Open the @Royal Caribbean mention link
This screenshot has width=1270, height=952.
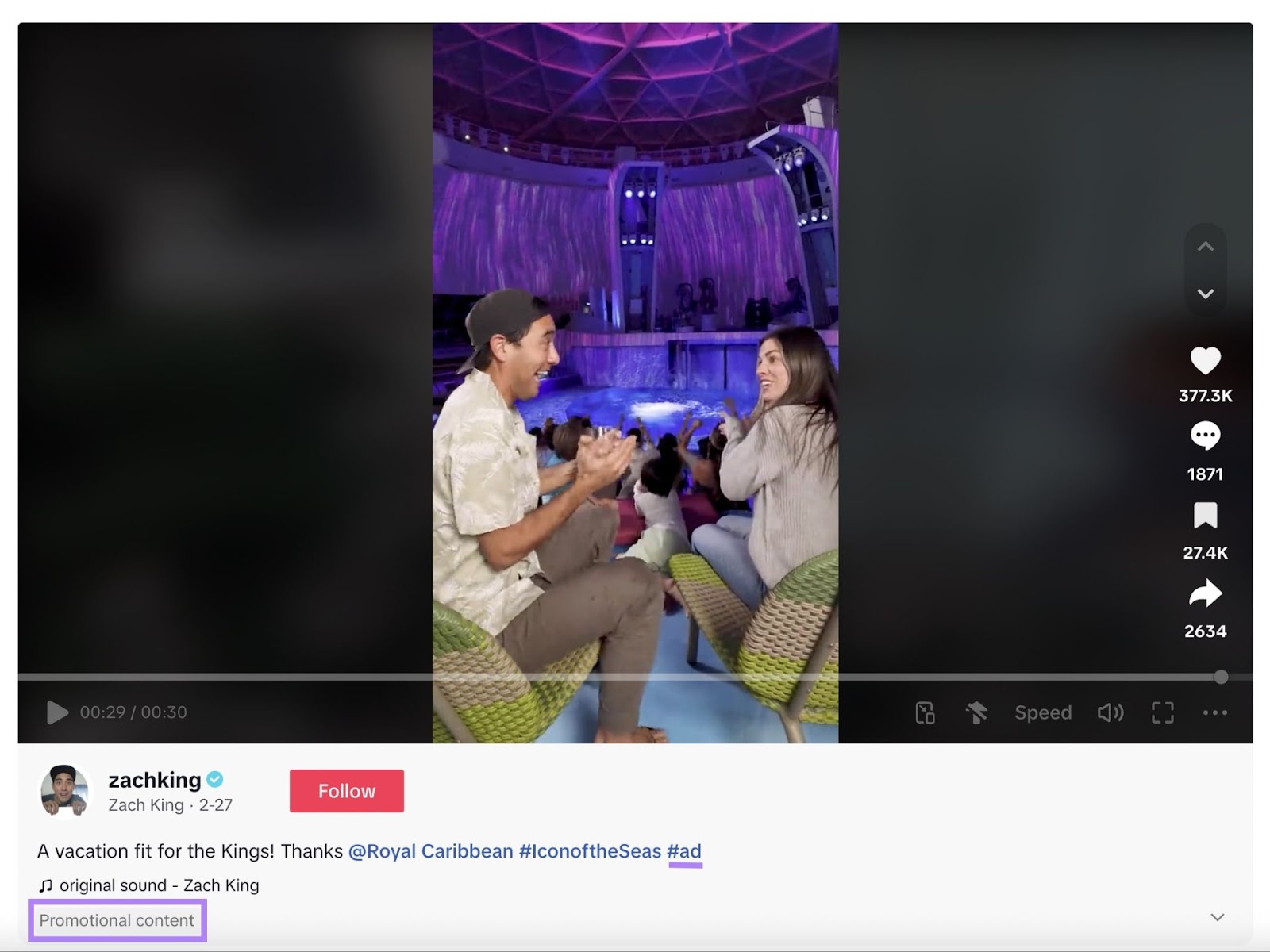click(429, 850)
